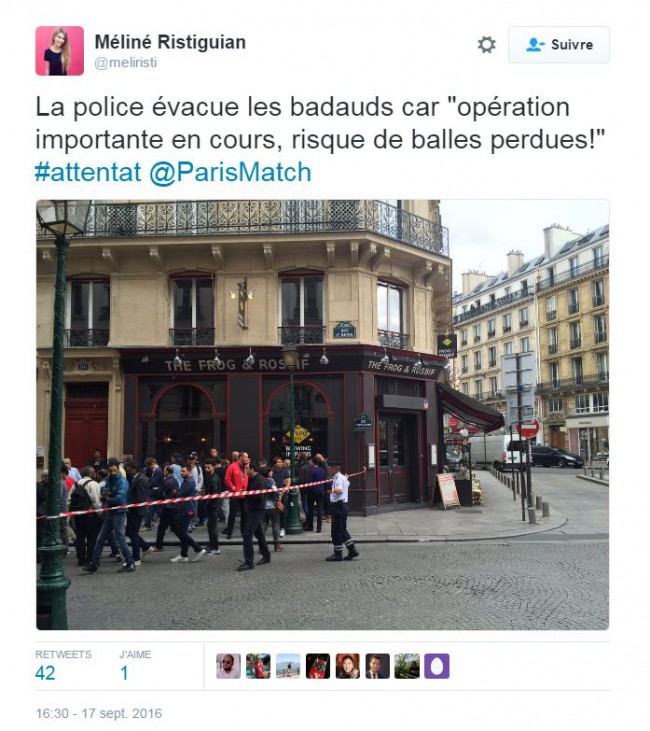650x731 pixels.
Task: Open the Méliné Ristiguian profile name link
Action: [x=170, y=42]
